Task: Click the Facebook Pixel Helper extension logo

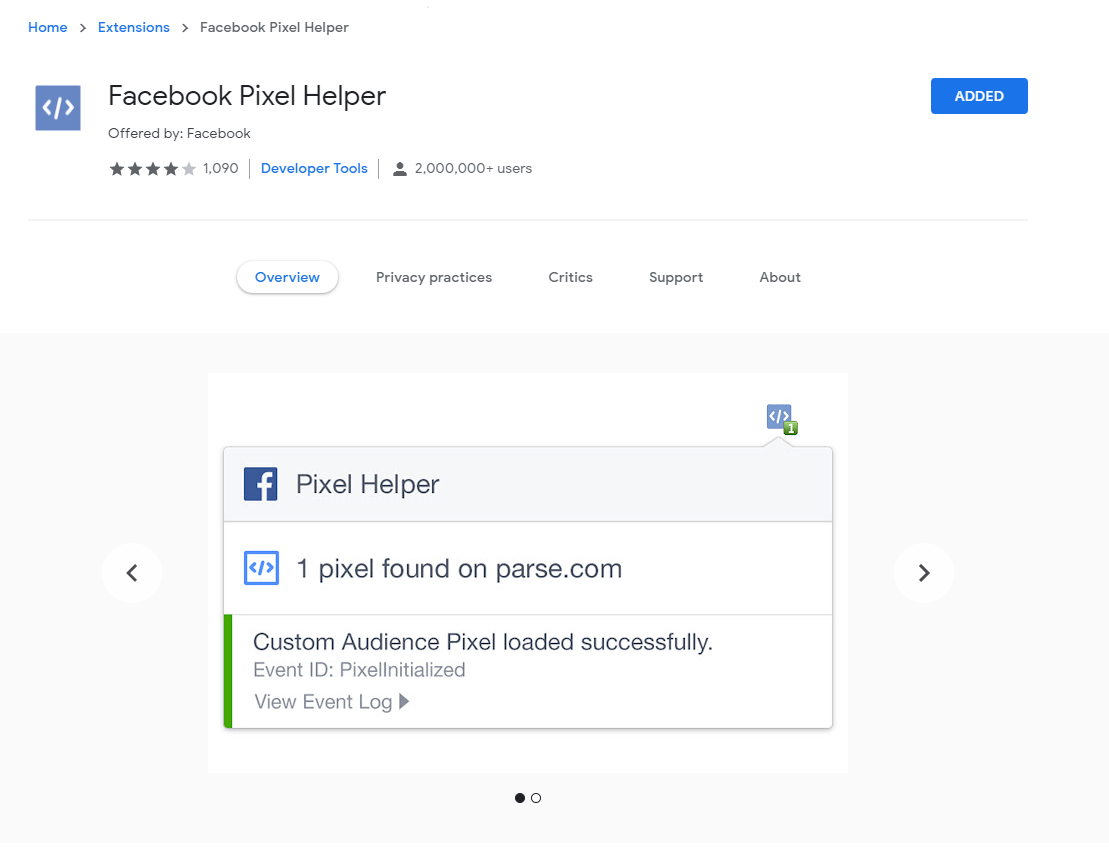Action: (57, 106)
